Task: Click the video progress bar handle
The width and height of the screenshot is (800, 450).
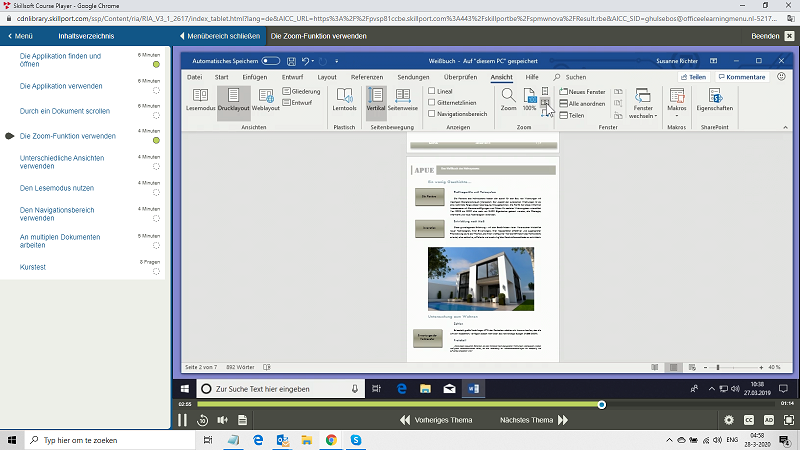Action: click(601, 404)
